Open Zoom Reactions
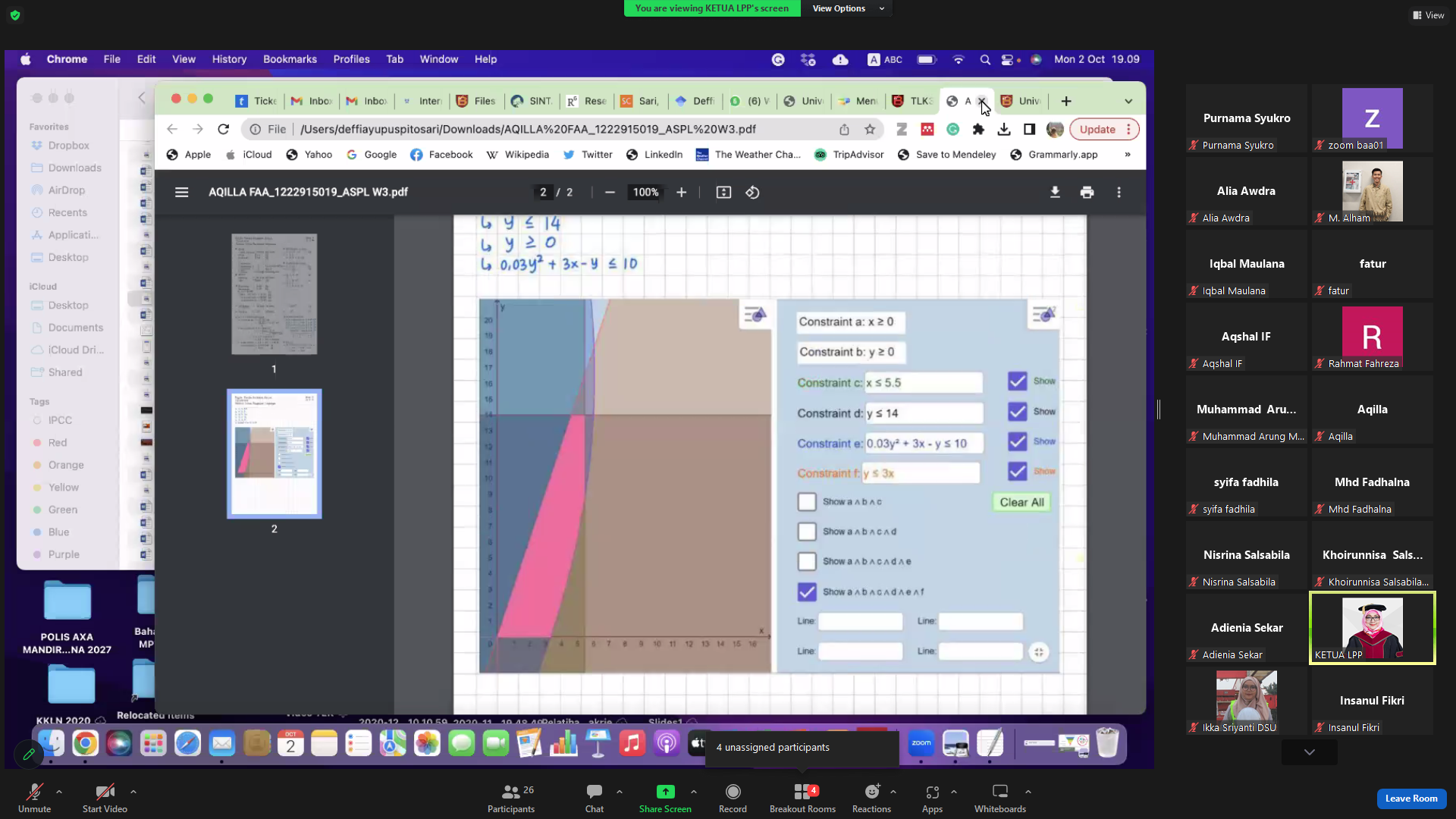This screenshot has width=1456, height=819. 871,798
